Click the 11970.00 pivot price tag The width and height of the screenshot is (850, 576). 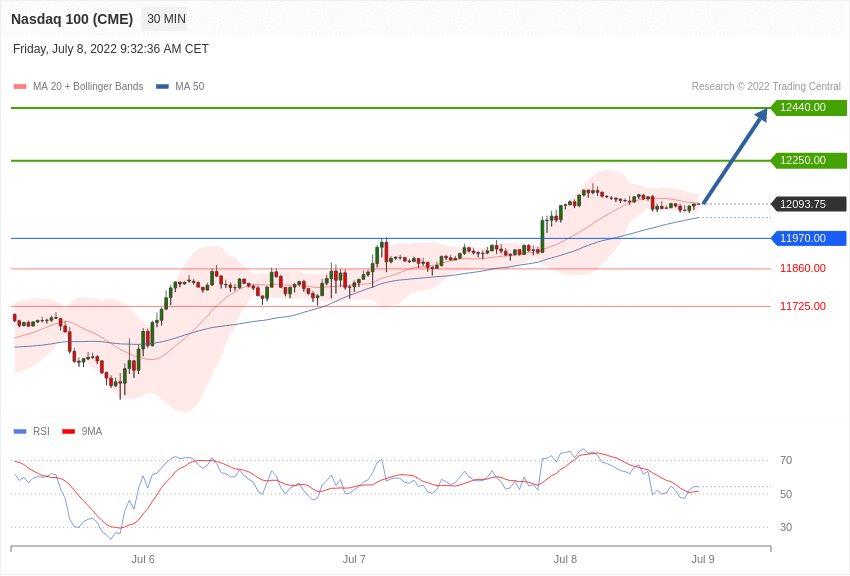808,238
